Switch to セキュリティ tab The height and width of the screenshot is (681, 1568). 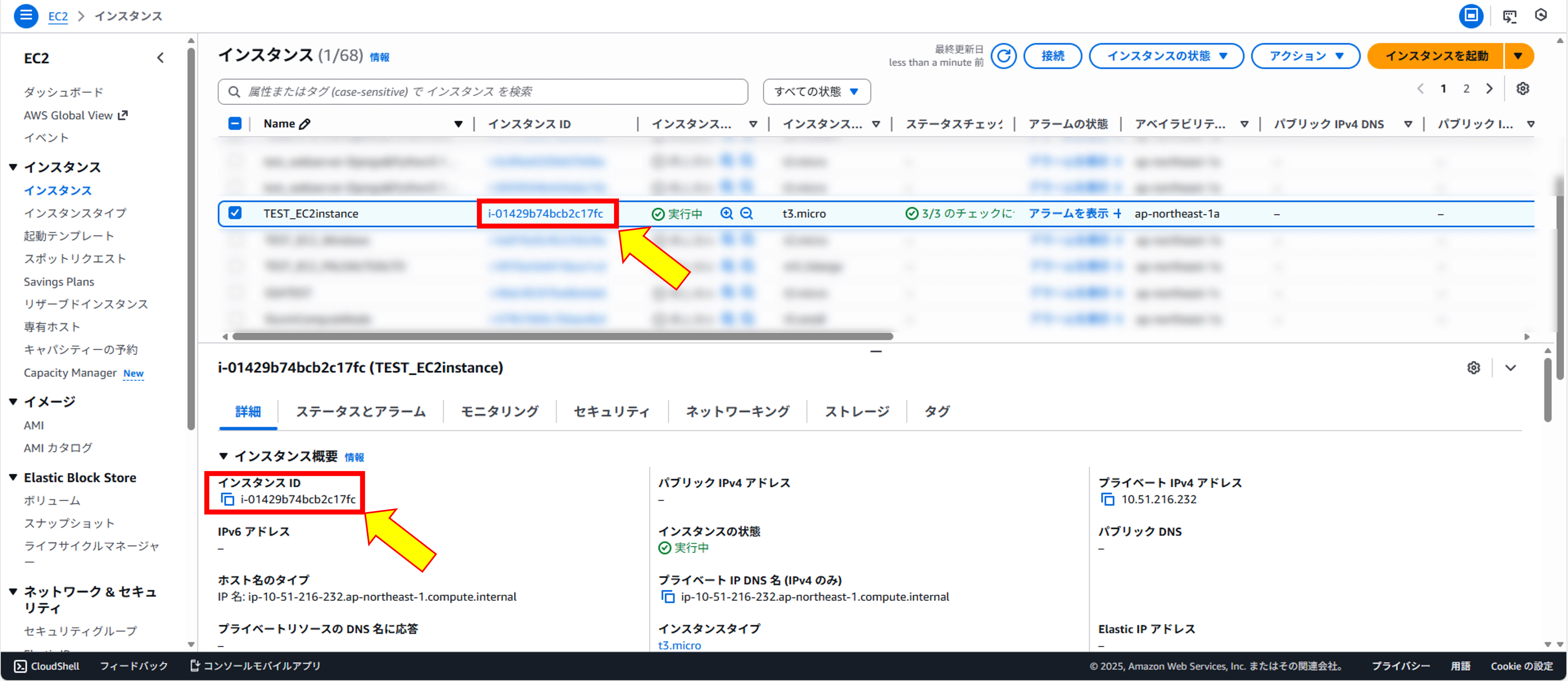coord(612,412)
